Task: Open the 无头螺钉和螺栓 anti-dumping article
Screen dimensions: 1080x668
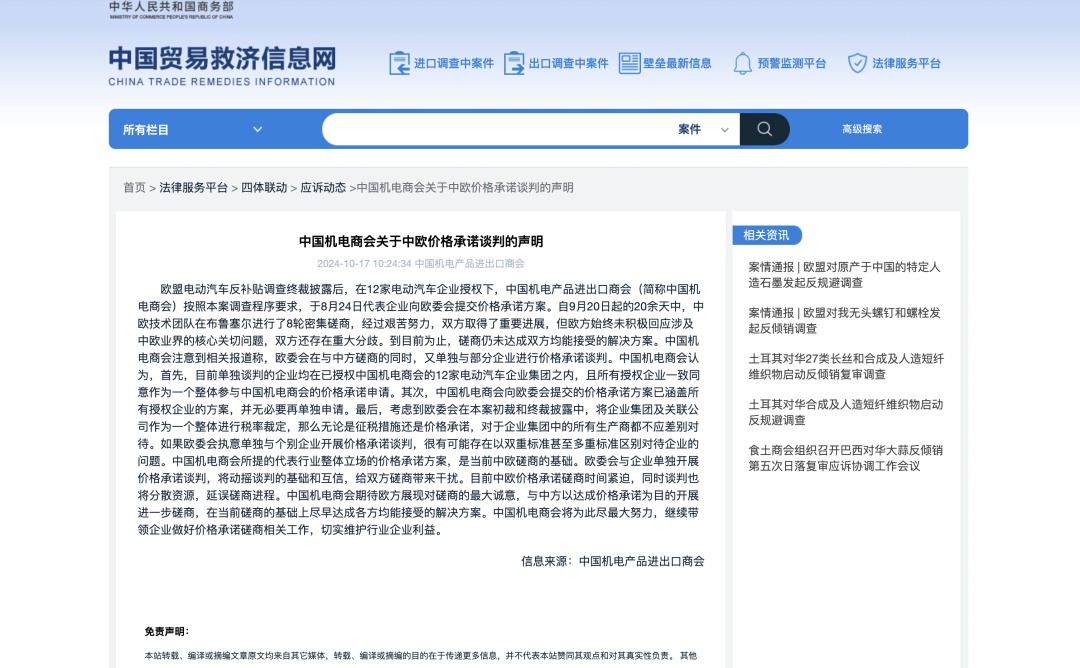Action: pos(845,320)
